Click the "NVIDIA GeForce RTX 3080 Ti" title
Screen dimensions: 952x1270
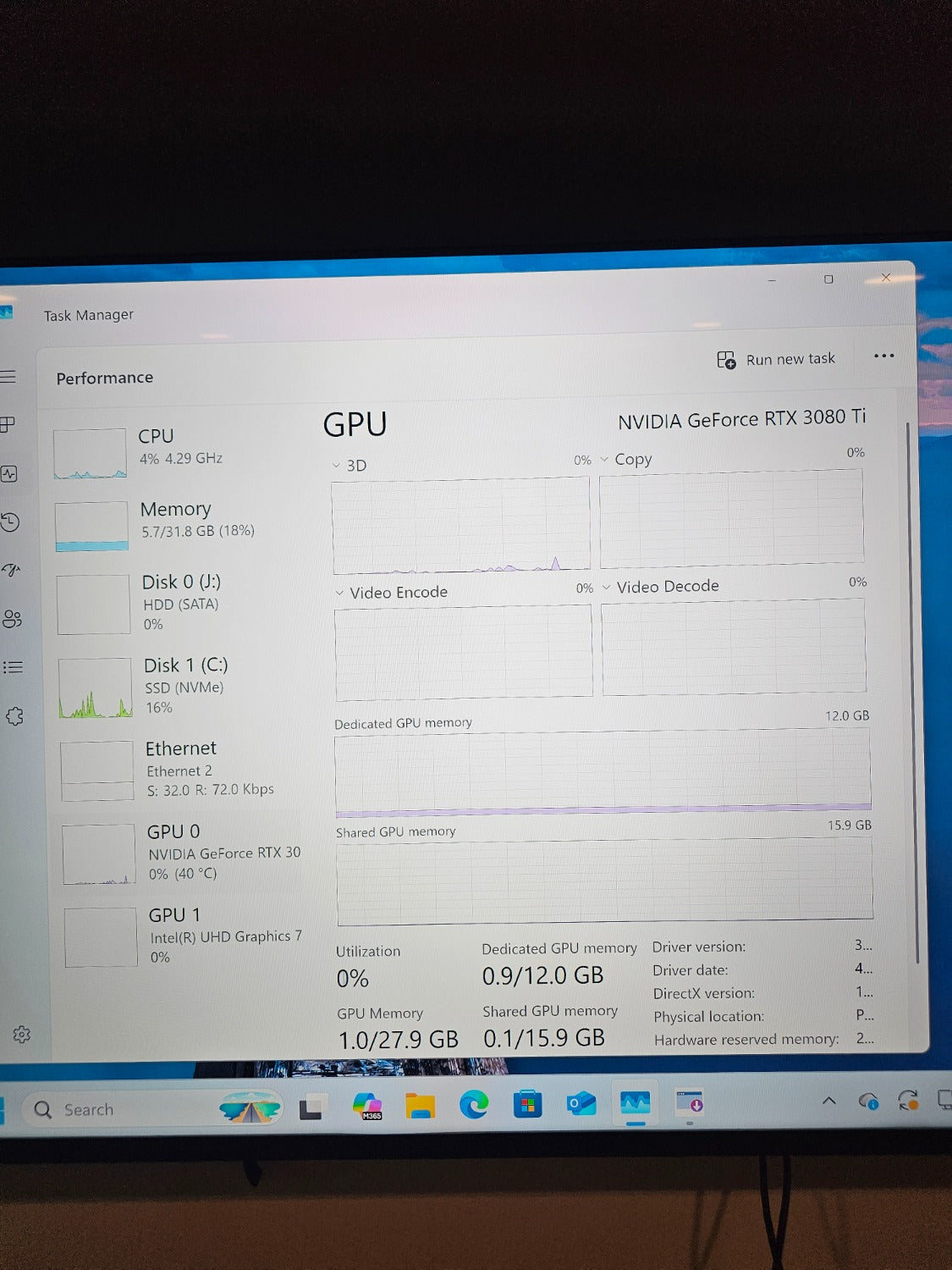(x=742, y=419)
